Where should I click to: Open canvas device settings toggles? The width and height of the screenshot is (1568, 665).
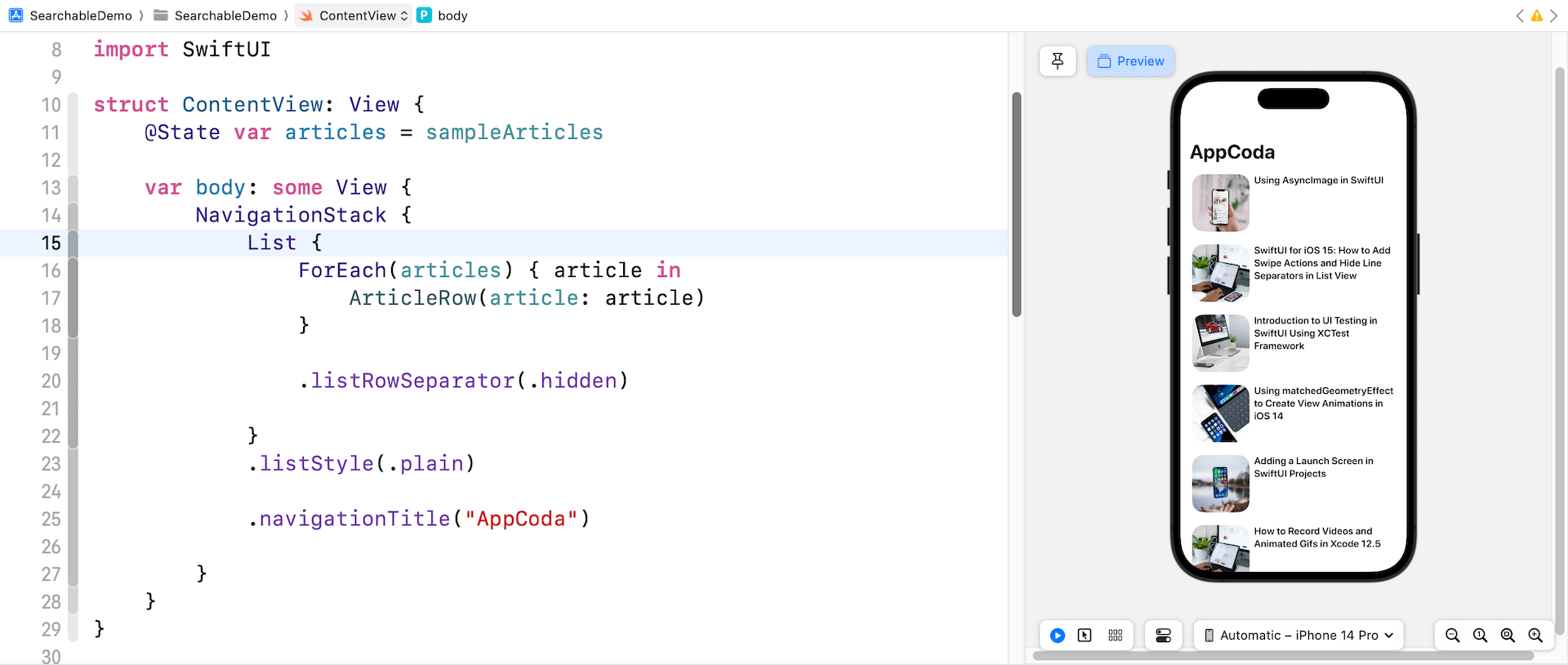coord(1164,636)
